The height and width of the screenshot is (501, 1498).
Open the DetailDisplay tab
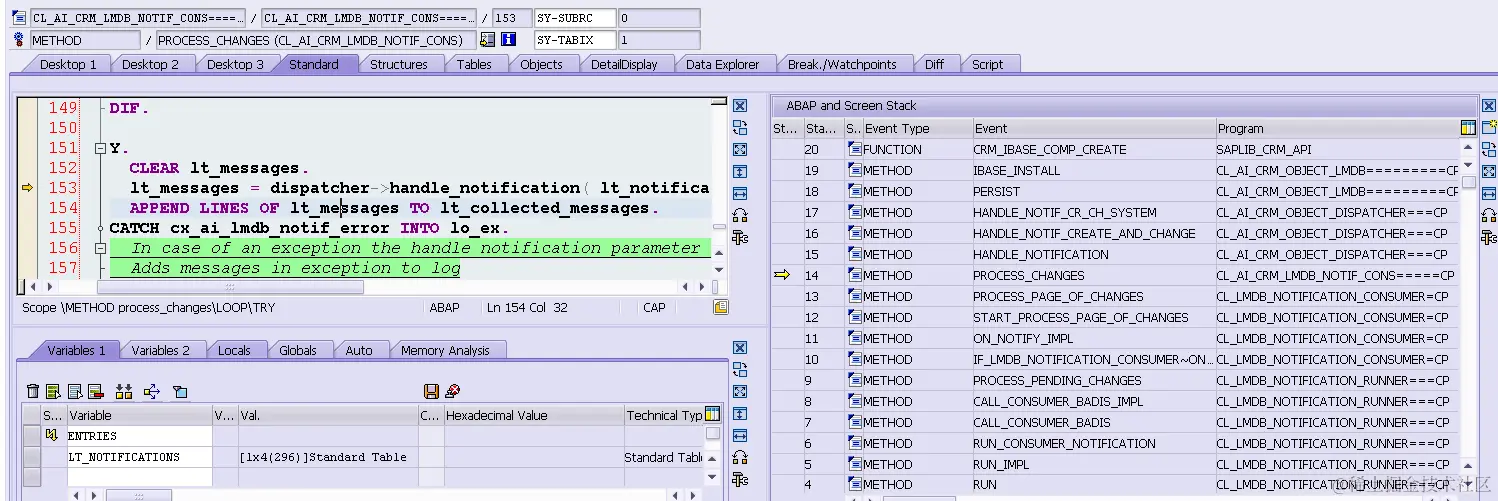[x=624, y=64]
